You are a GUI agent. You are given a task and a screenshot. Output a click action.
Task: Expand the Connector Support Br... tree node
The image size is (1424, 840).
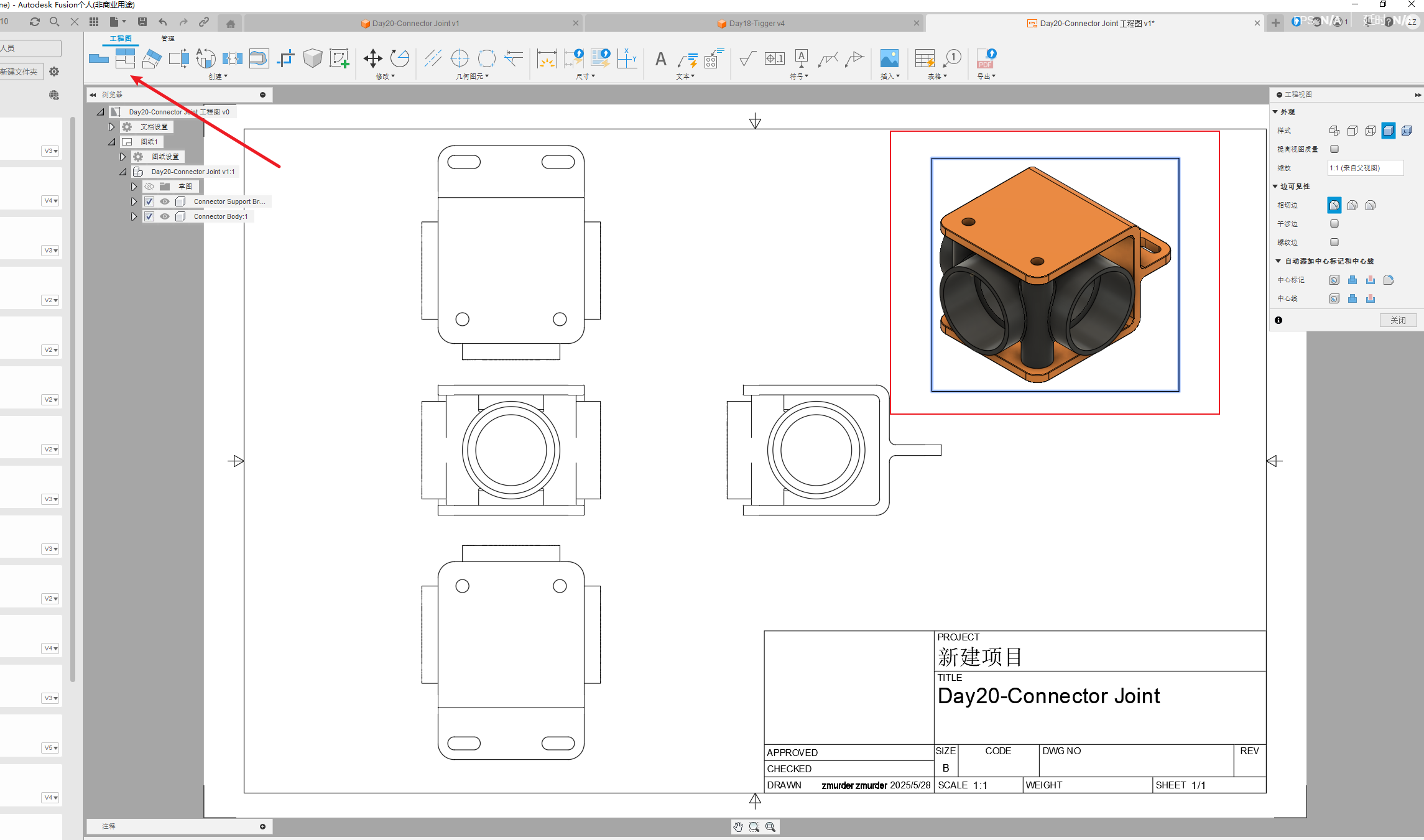[134, 201]
